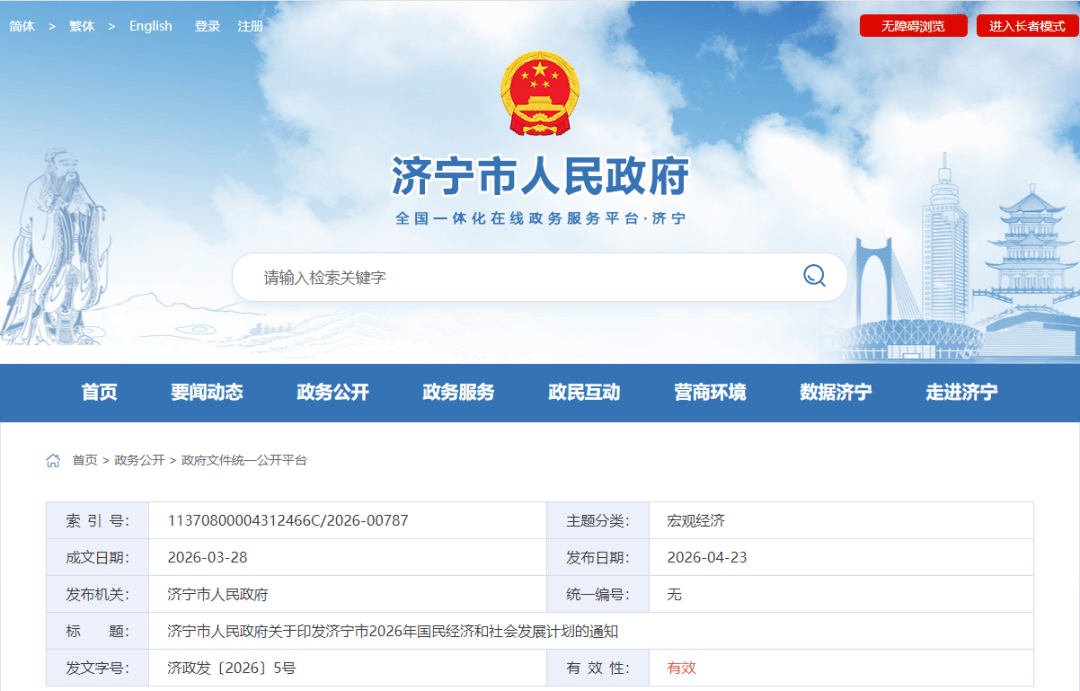The height and width of the screenshot is (691, 1080).
Task: Open the 登录 login link
Action: [x=207, y=26]
